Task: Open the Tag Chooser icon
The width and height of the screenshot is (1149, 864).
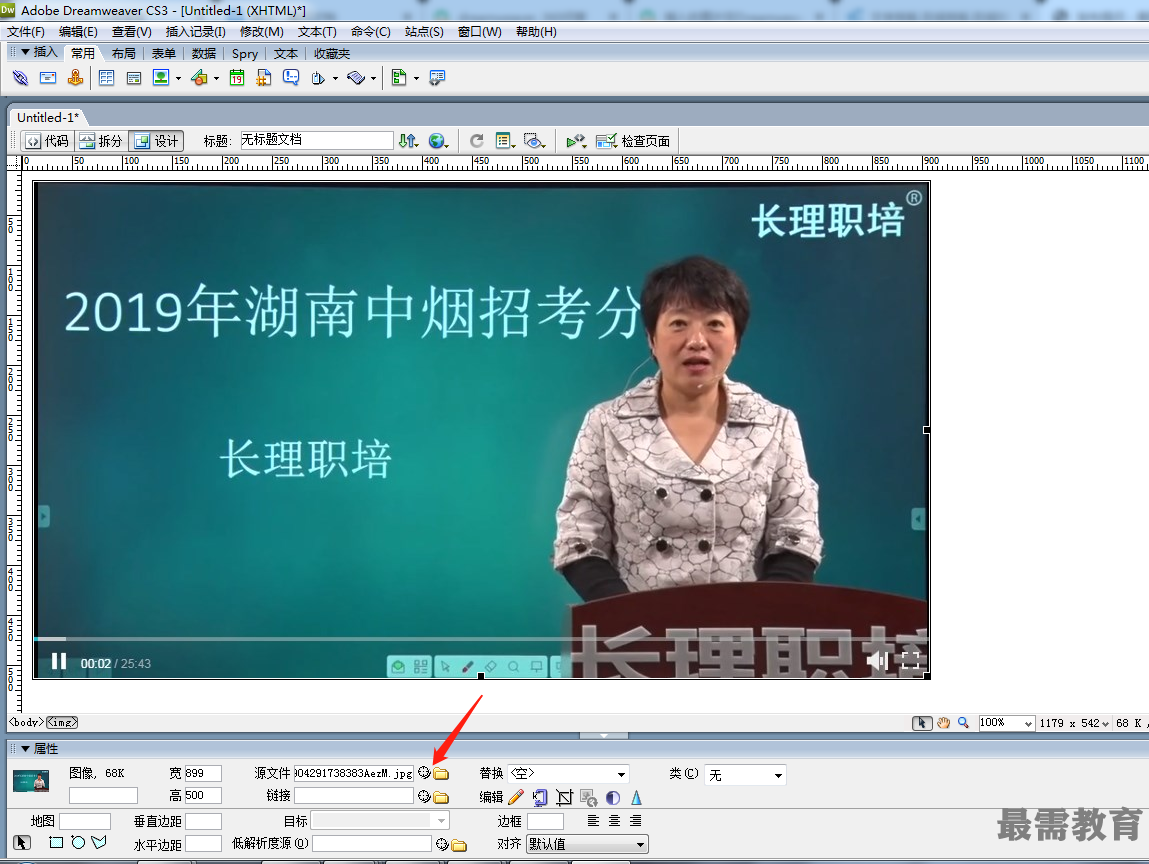Action: pyautogui.click(x=437, y=78)
